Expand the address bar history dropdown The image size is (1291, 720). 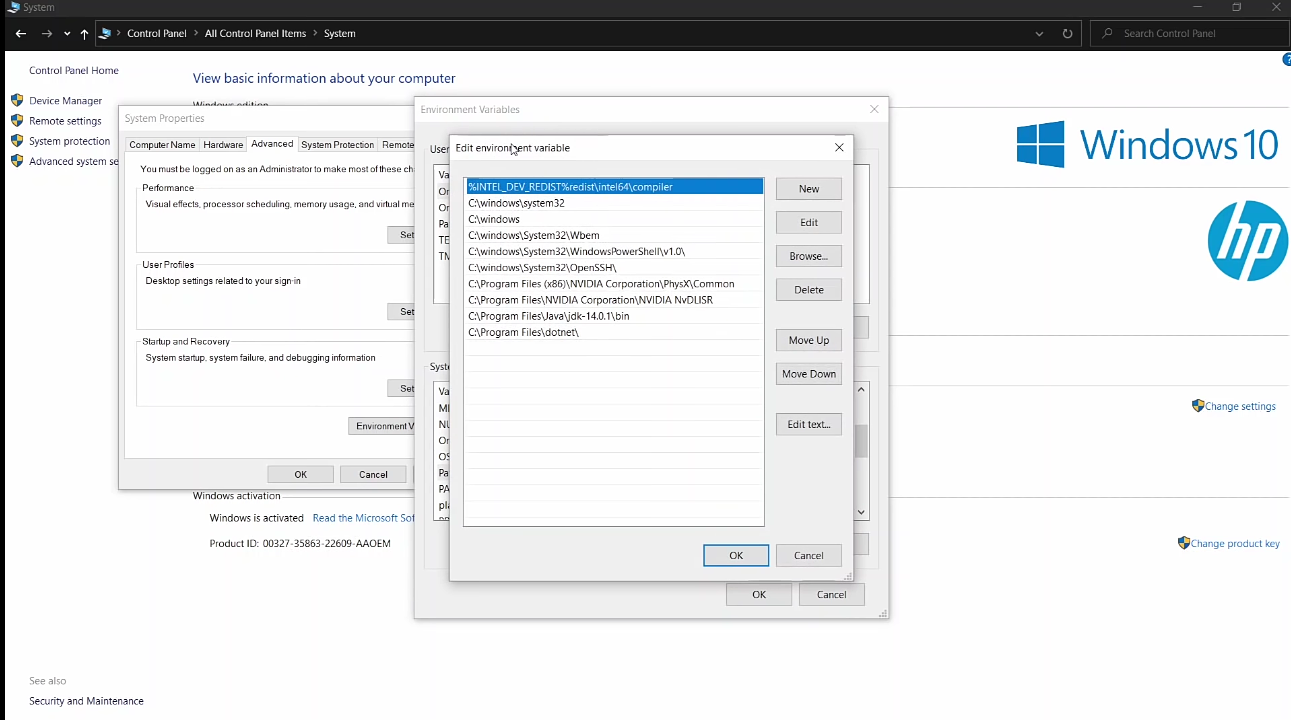[1040, 34]
